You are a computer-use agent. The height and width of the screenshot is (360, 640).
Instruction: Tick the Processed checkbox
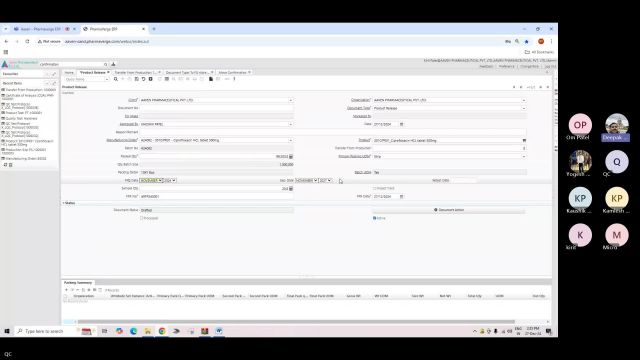pyautogui.click(x=142, y=218)
